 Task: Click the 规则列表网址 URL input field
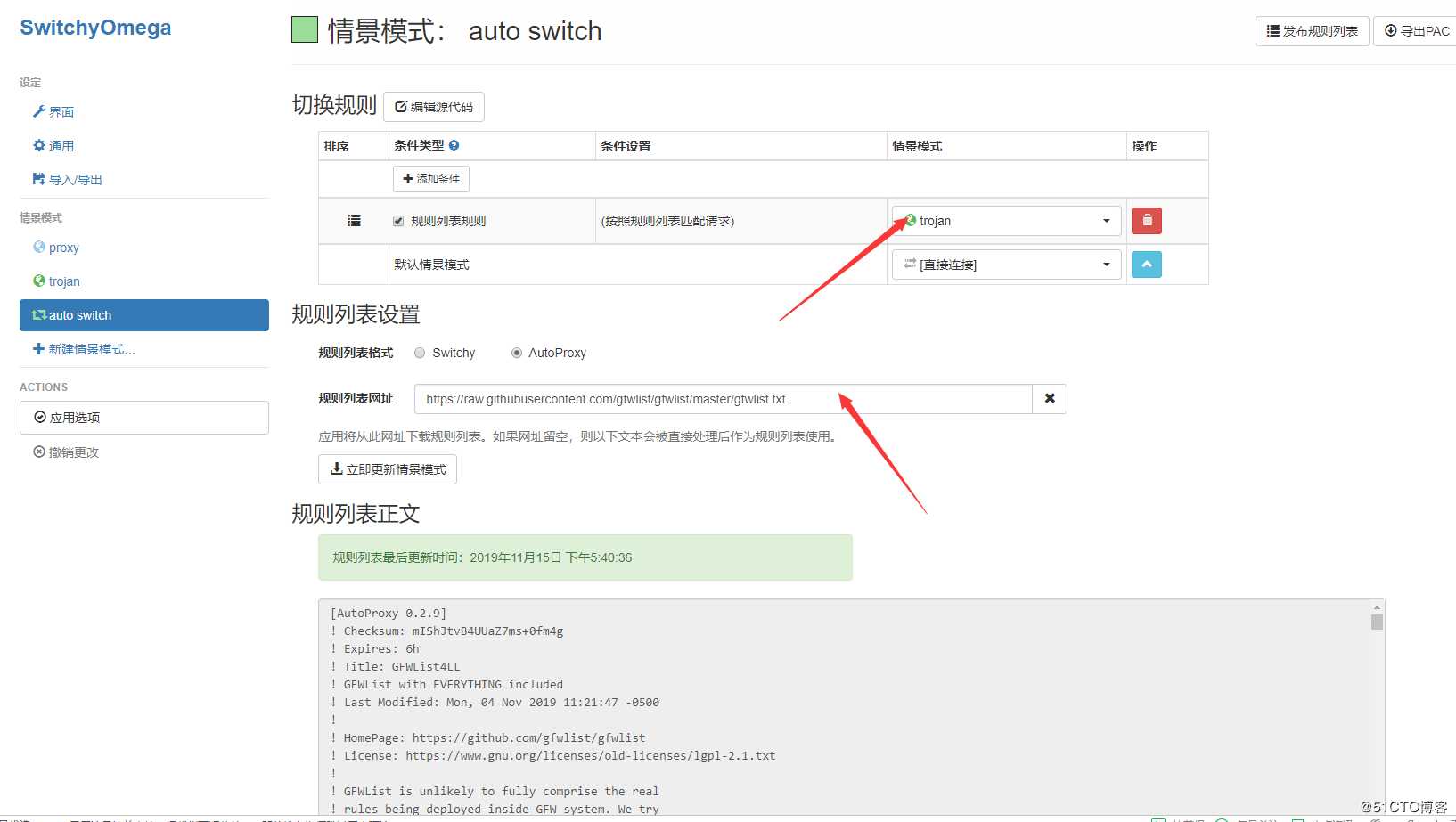723,399
